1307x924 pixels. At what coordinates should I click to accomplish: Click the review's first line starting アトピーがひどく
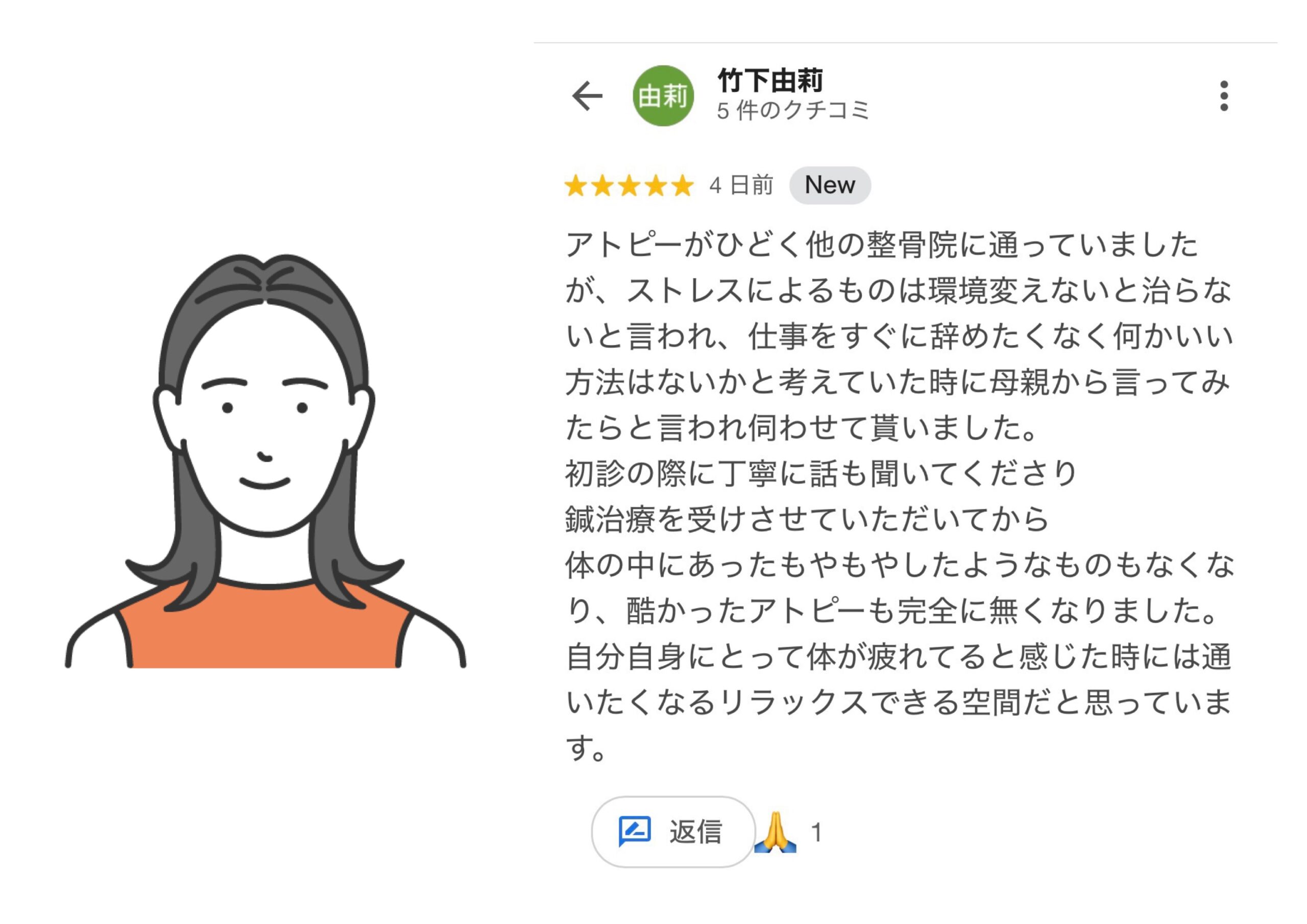coord(881,246)
